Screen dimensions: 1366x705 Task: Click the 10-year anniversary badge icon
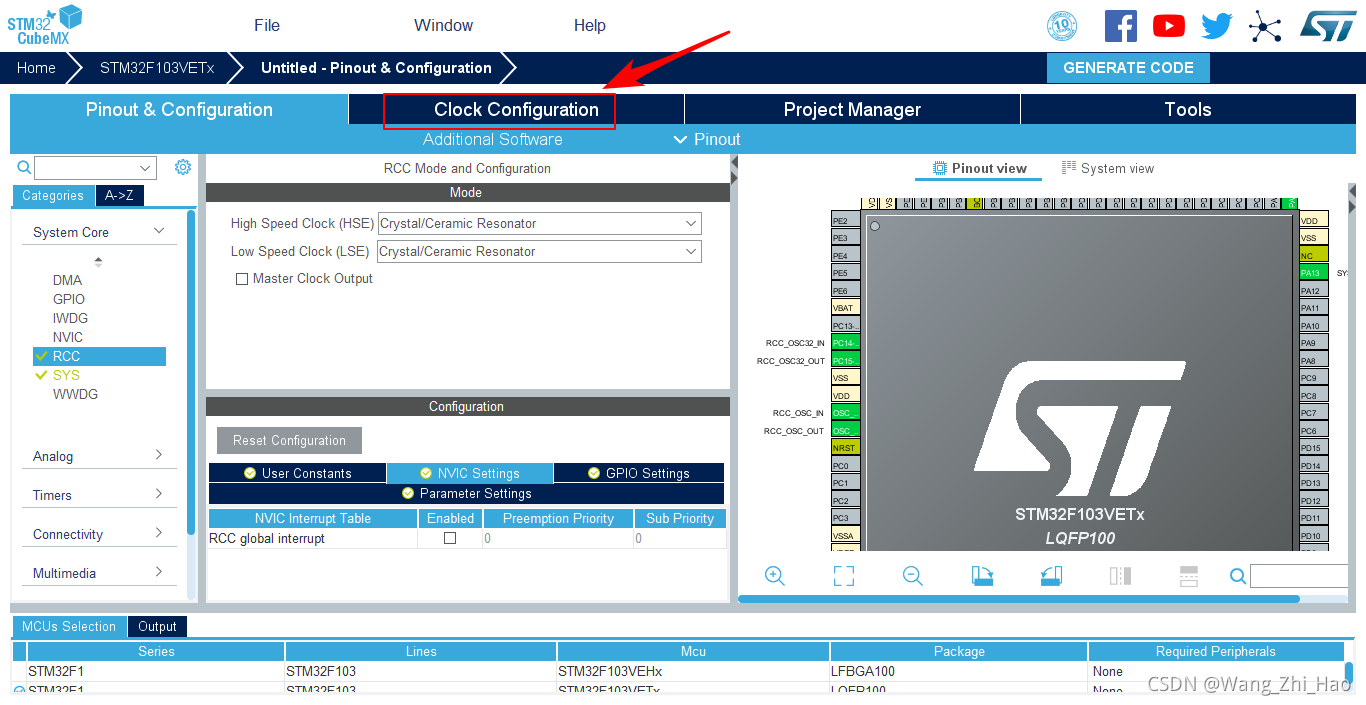1062,26
